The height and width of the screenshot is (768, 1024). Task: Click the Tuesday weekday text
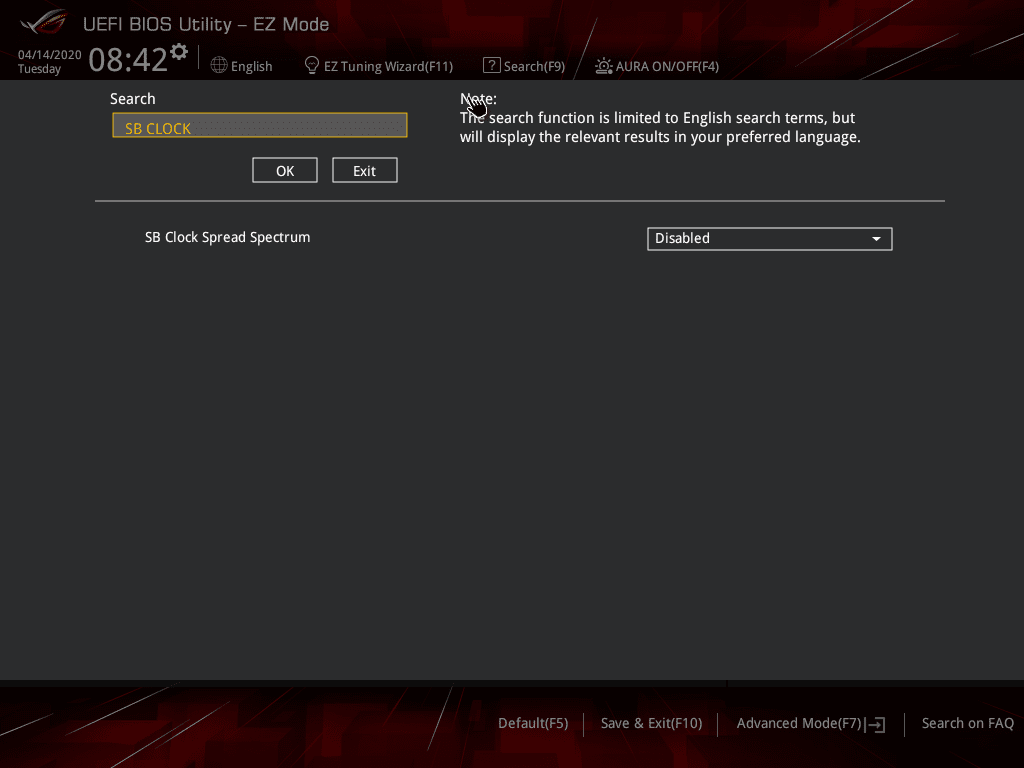[39, 69]
